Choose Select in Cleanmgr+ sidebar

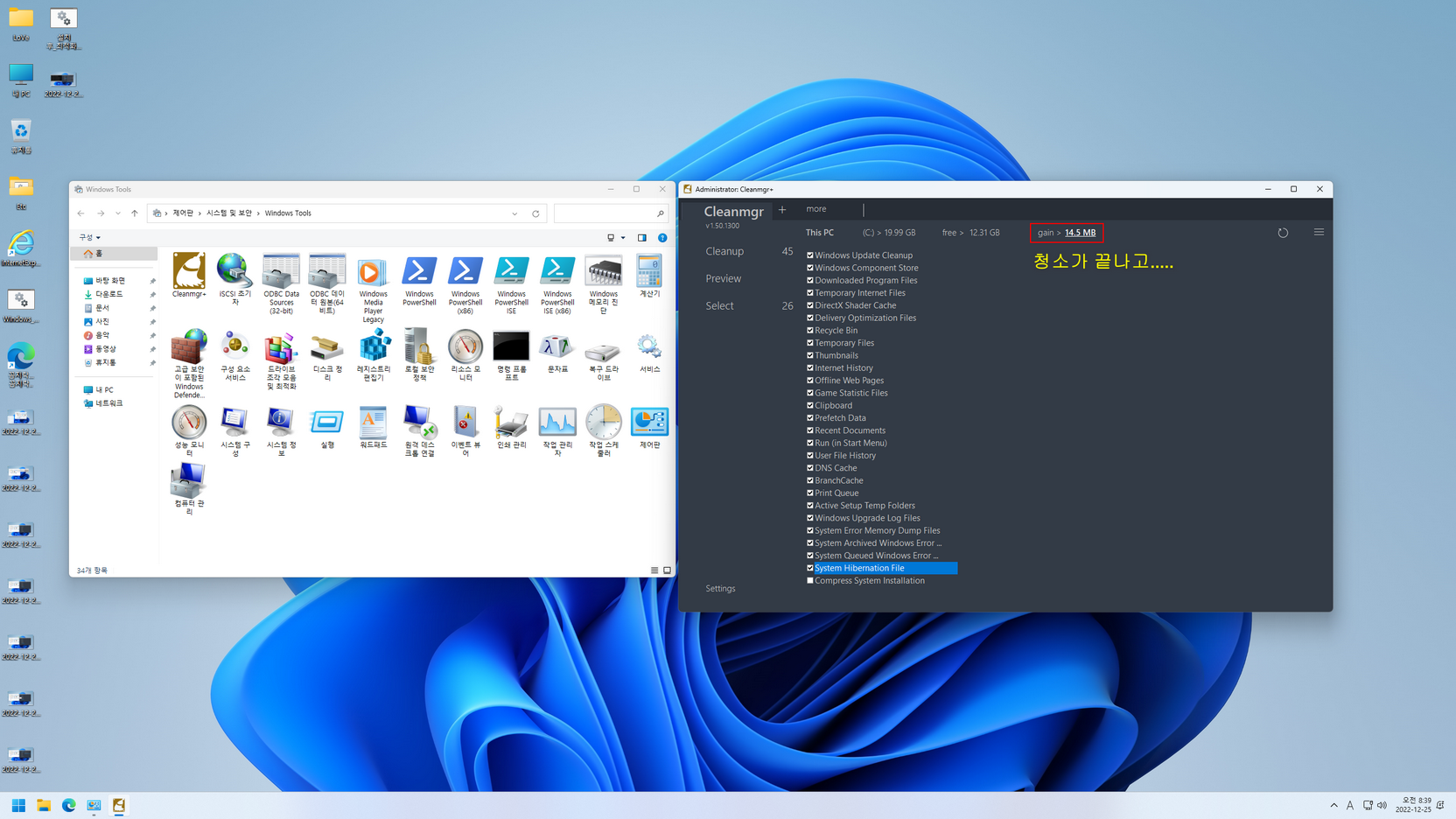(x=719, y=305)
